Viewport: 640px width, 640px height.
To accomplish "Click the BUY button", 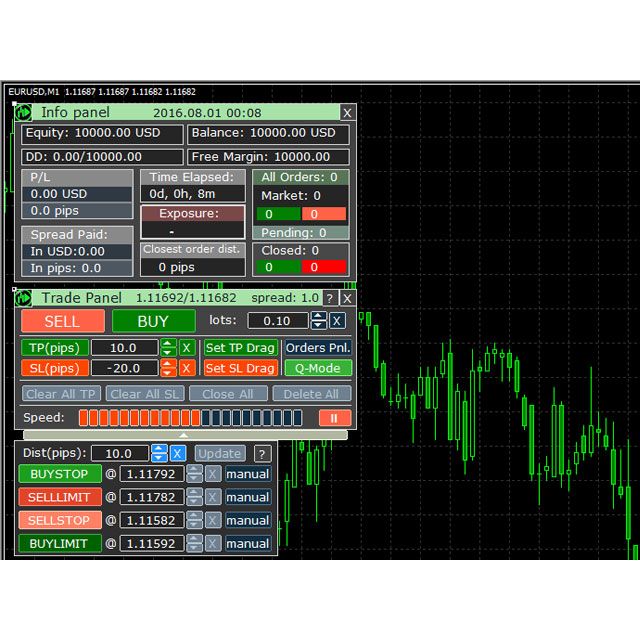I will pos(153,321).
